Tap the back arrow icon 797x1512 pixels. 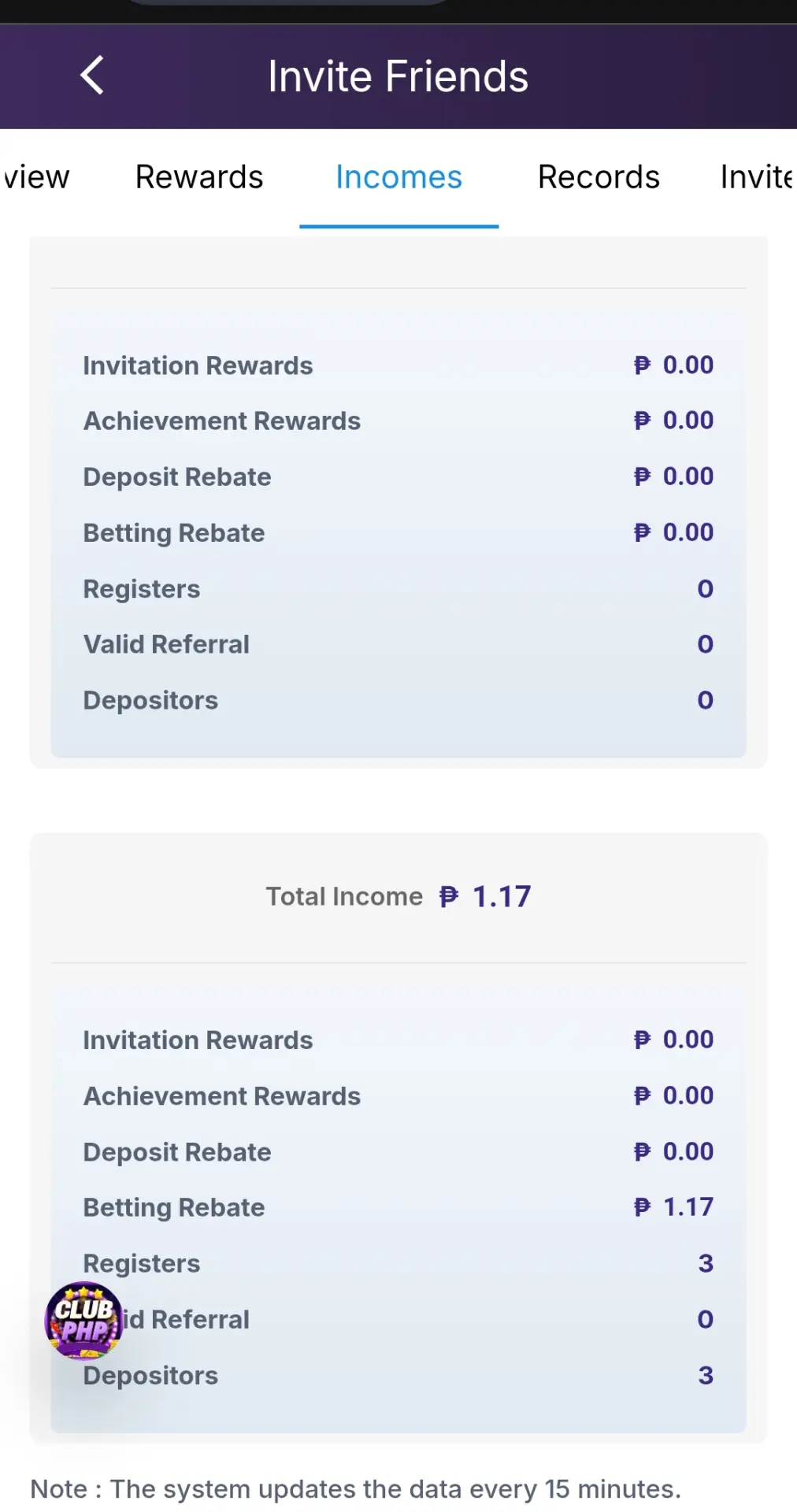pyautogui.click(x=92, y=76)
